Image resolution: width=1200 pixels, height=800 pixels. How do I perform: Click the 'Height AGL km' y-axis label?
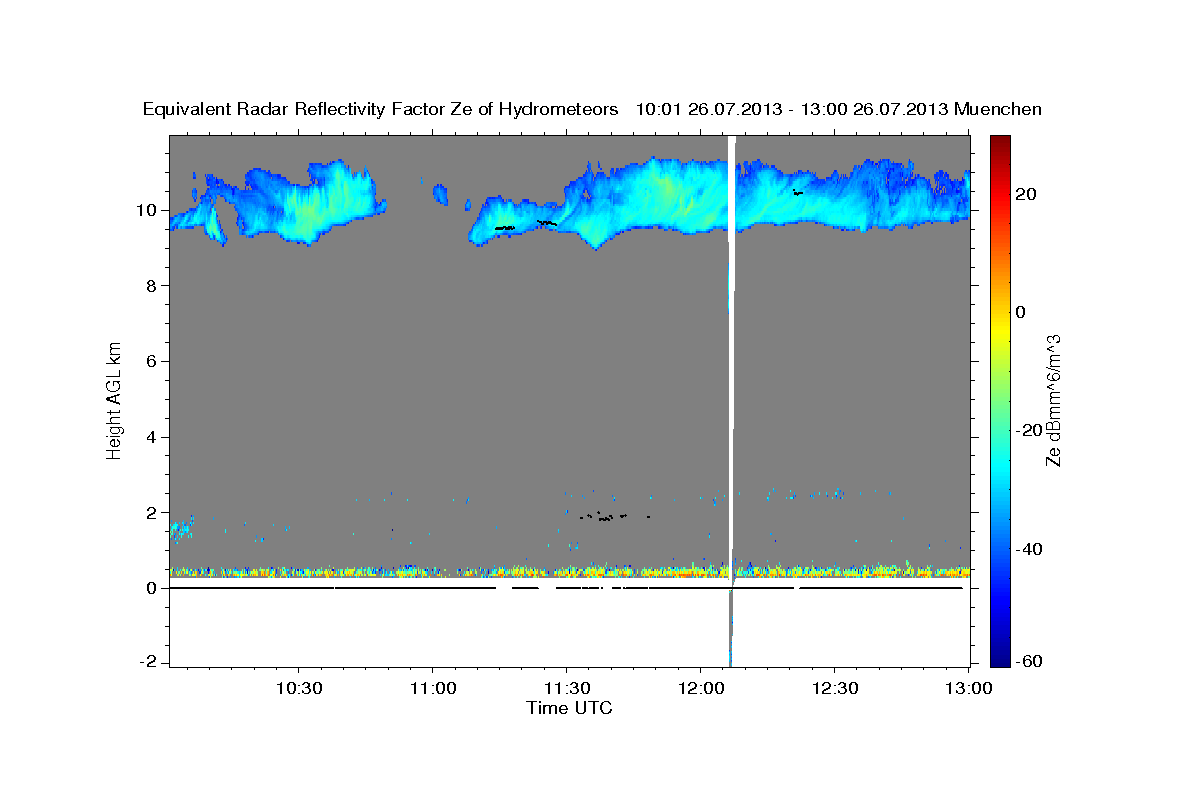[115, 400]
